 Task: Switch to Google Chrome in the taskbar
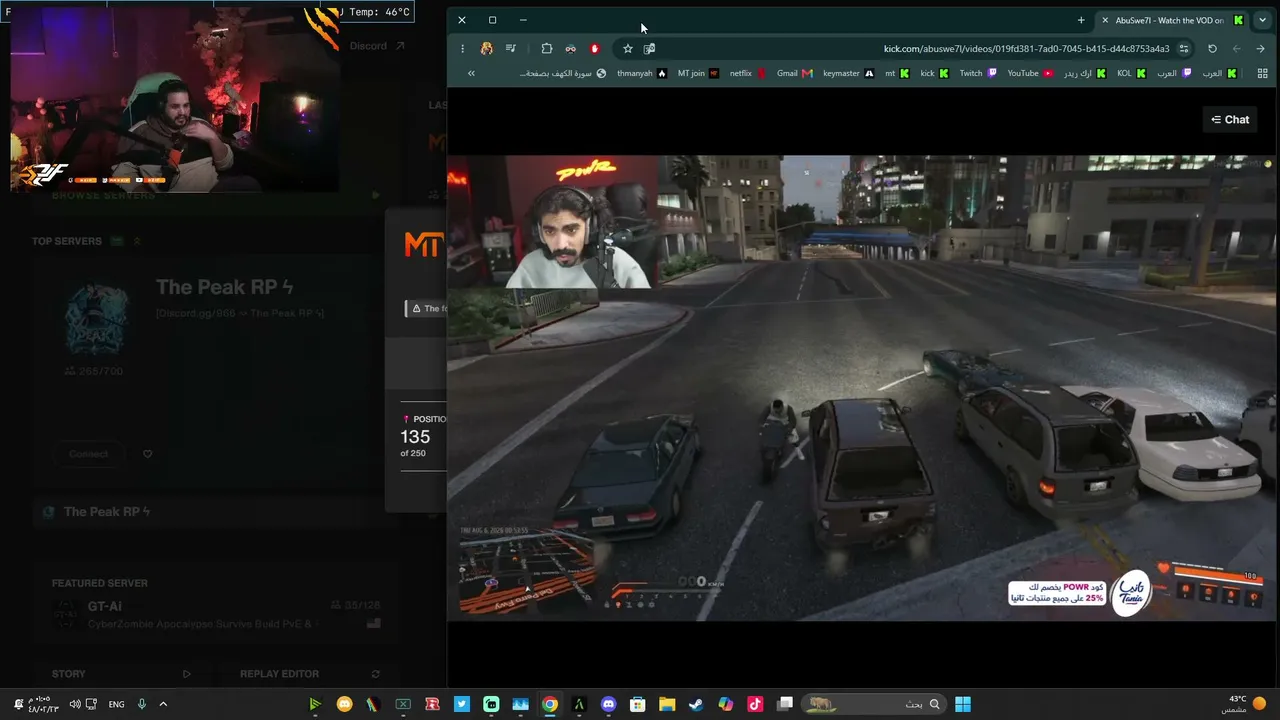pyautogui.click(x=550, y=704)
